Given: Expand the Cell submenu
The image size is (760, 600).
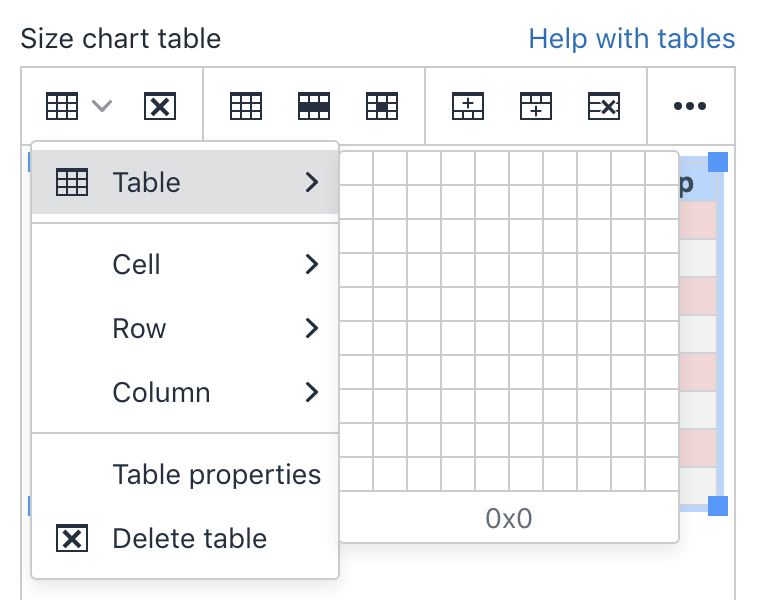Looking at the screenshot, I should [x=185, y=264].
